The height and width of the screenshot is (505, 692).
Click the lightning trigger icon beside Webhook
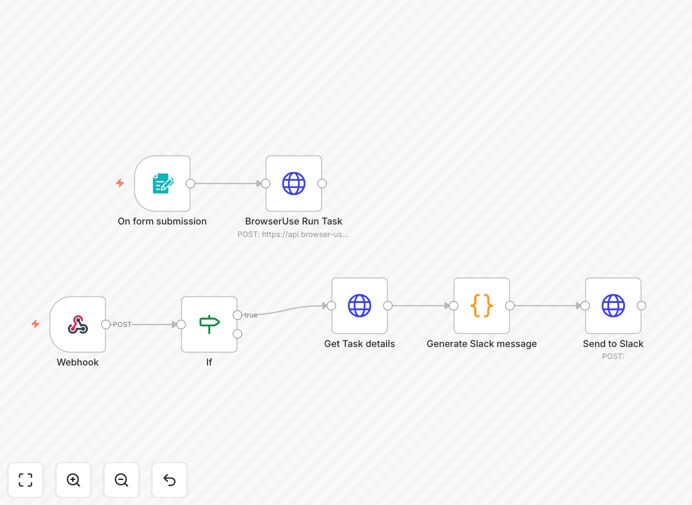pyautogui.click(x=35, y=324)
